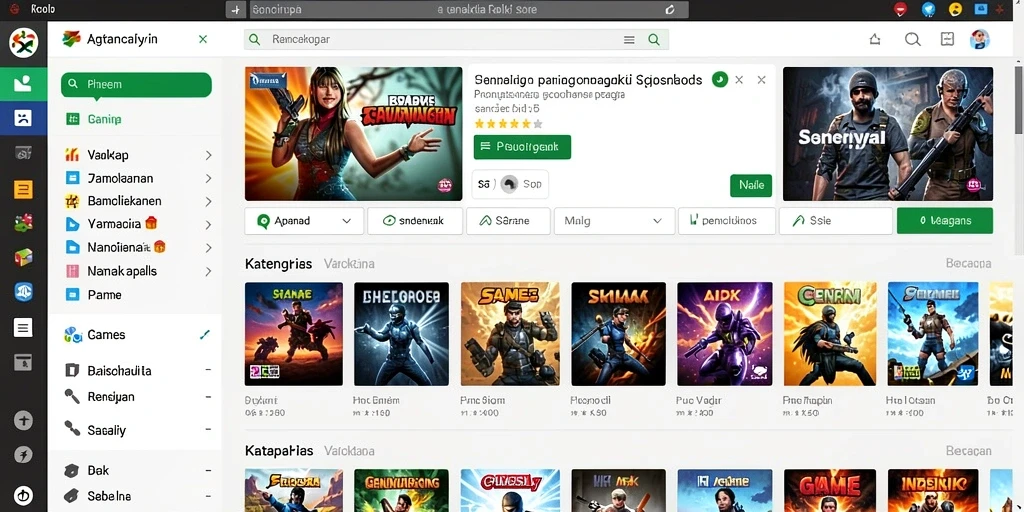
Task: Expand the Vaakap category chevron
Action: [x=208, y=155]
